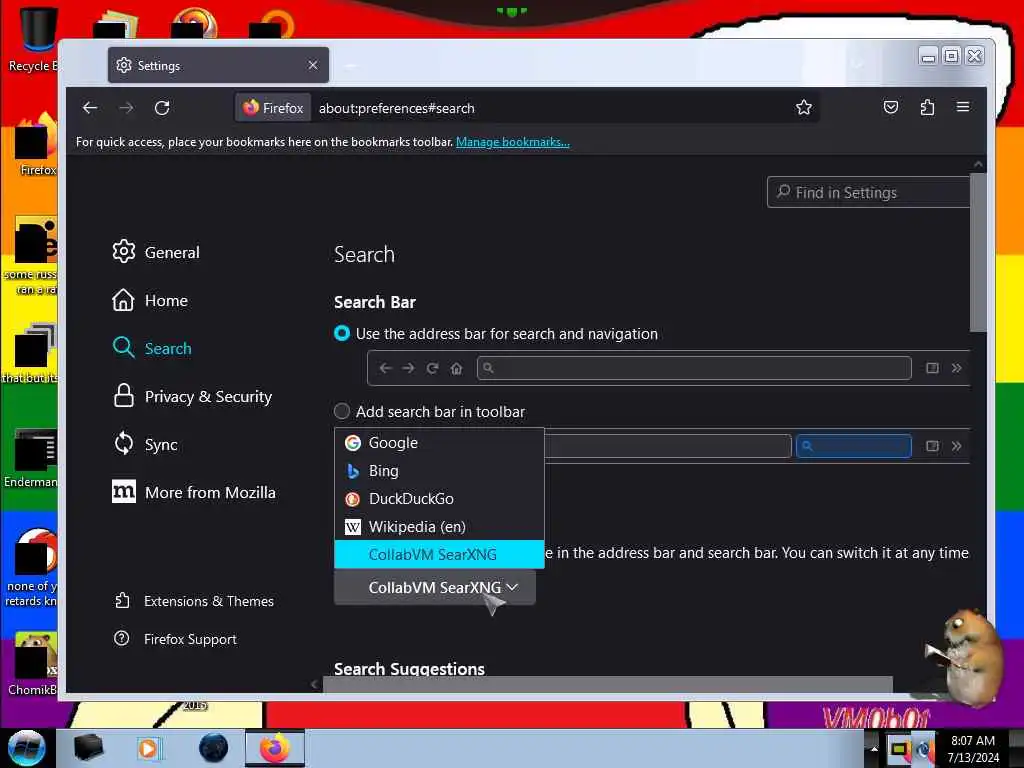The width and height of the screenshot is (1024, 768).
Task: Open Firefox Support link
Action: click(175, 639)
